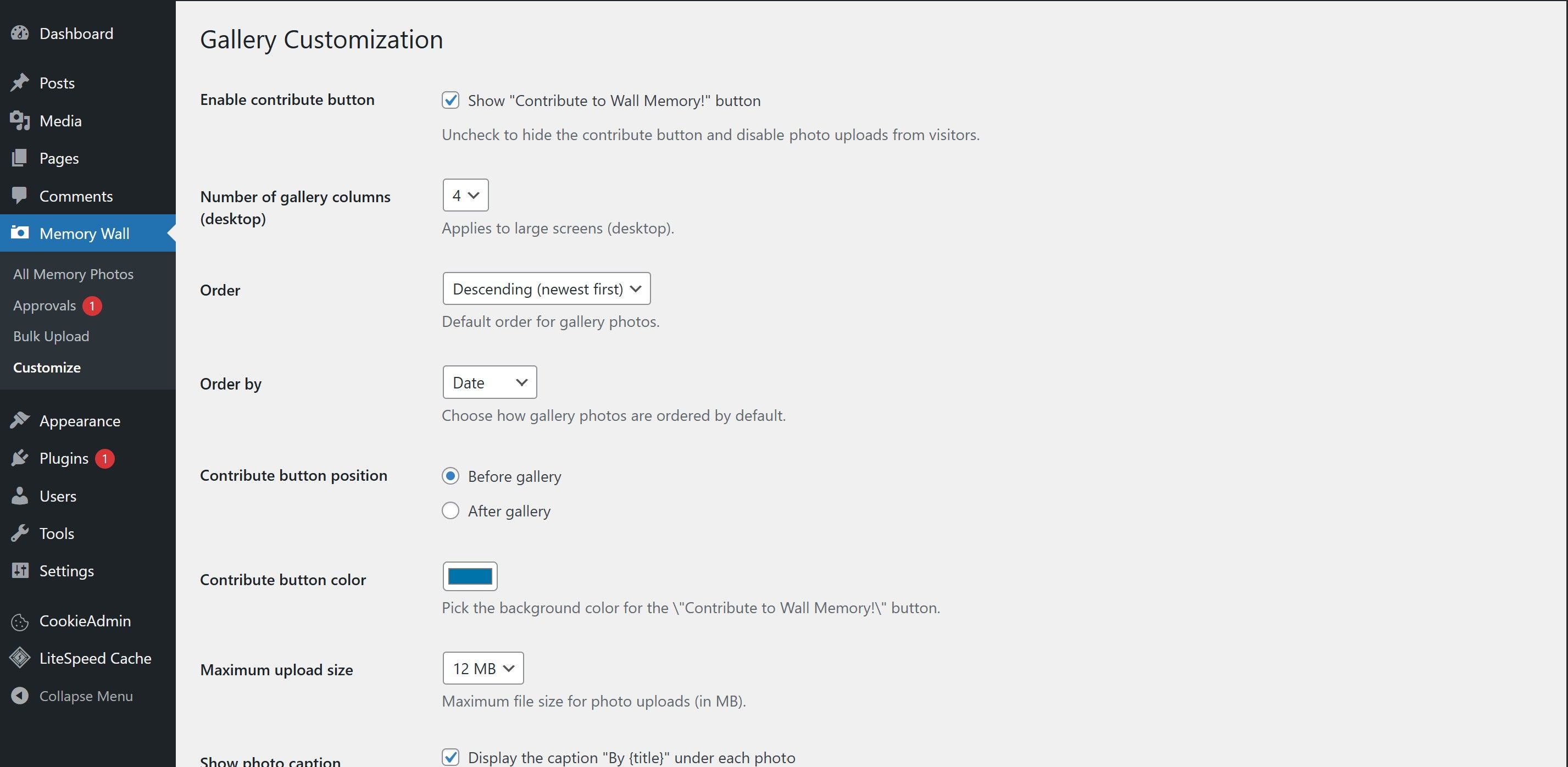Collapse the admin sidebar menu
The width and height of the screenshot is (1568, 767).
click(85, 696)
